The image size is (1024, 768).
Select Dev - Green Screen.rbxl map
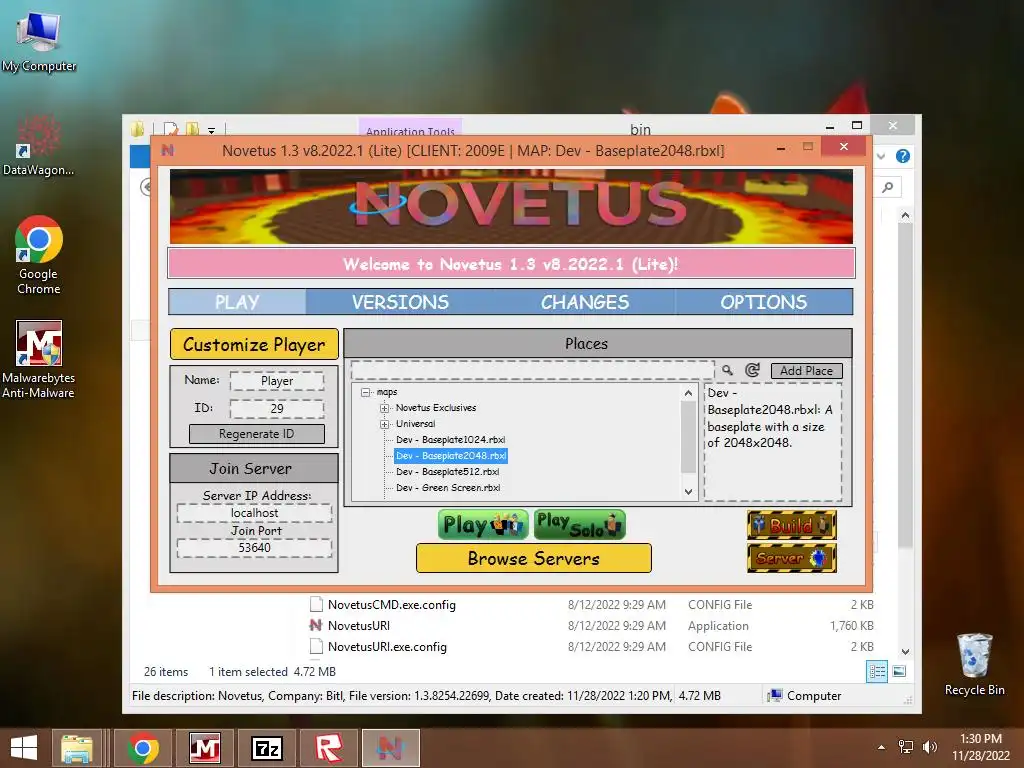448,488
